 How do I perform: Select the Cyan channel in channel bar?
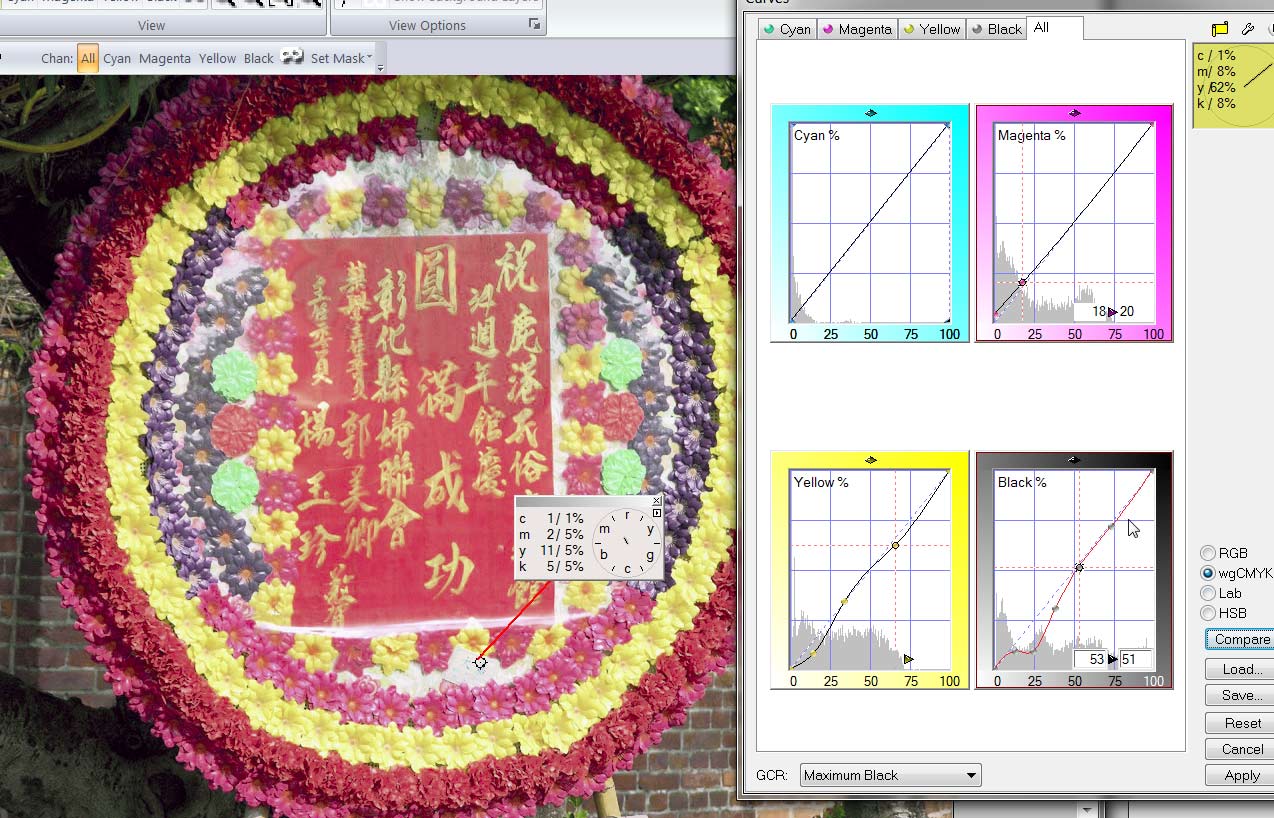coord(117,58)
